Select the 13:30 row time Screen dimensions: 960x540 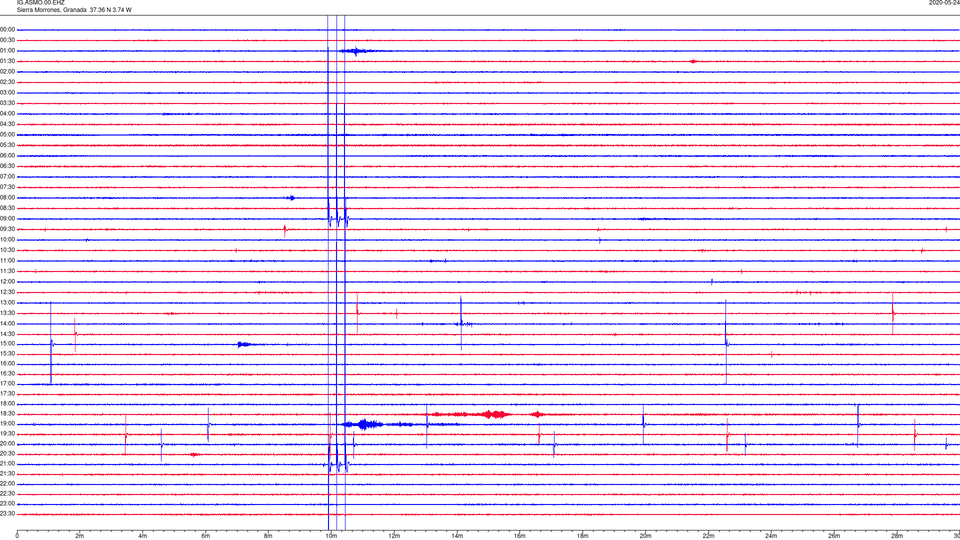point(7,313)
